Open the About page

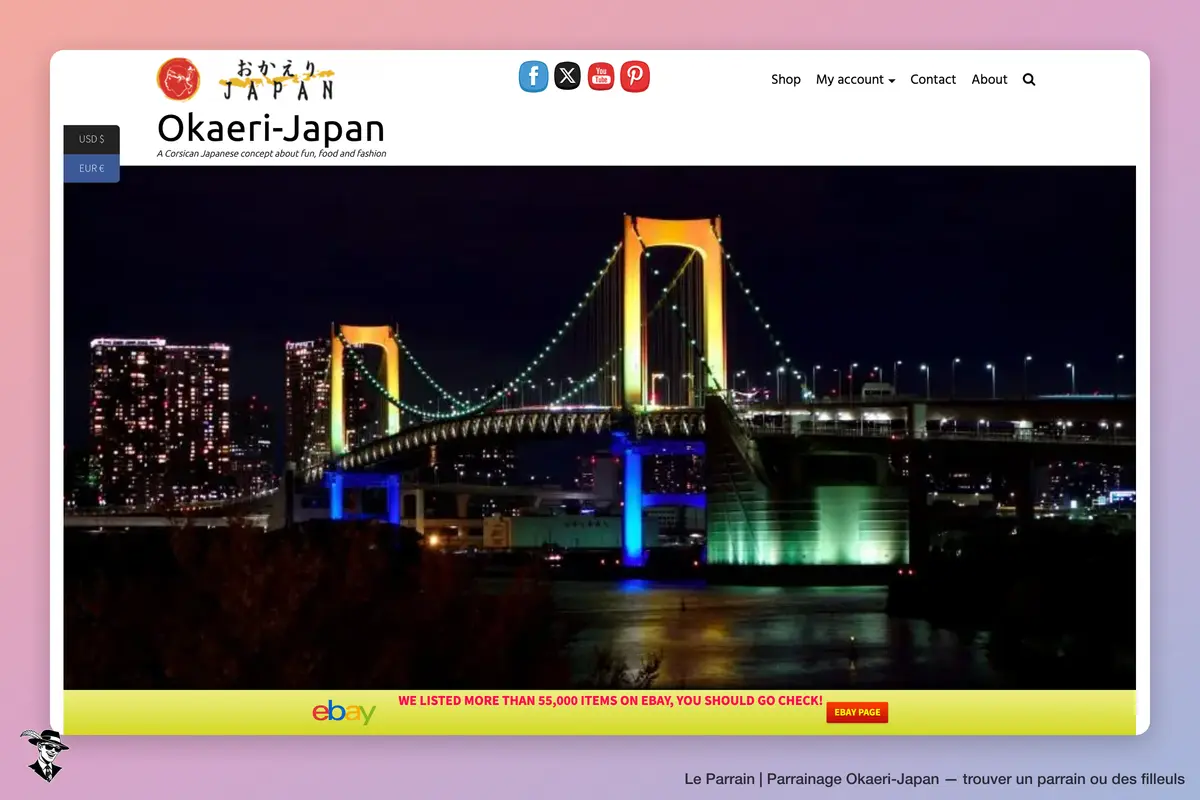(x=989, y=79)
